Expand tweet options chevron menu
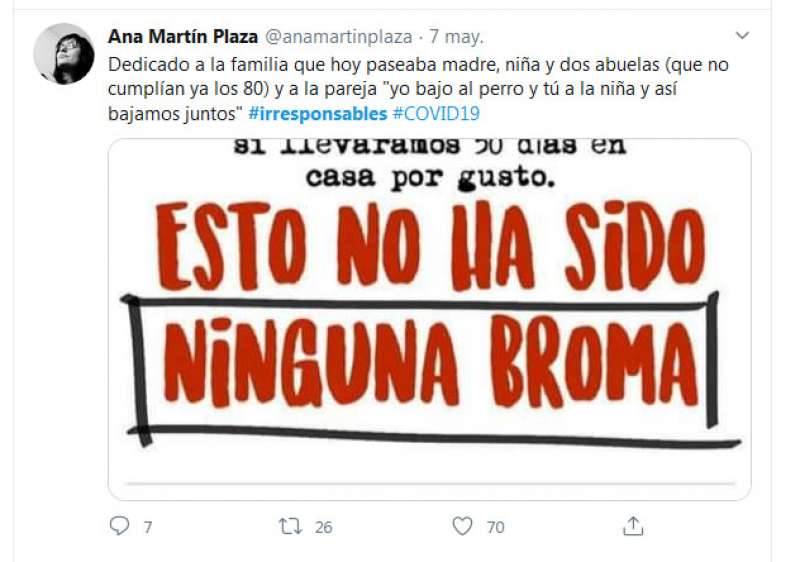Image resolution: width=800 pixels, height=562 pixels. point(742,35)
